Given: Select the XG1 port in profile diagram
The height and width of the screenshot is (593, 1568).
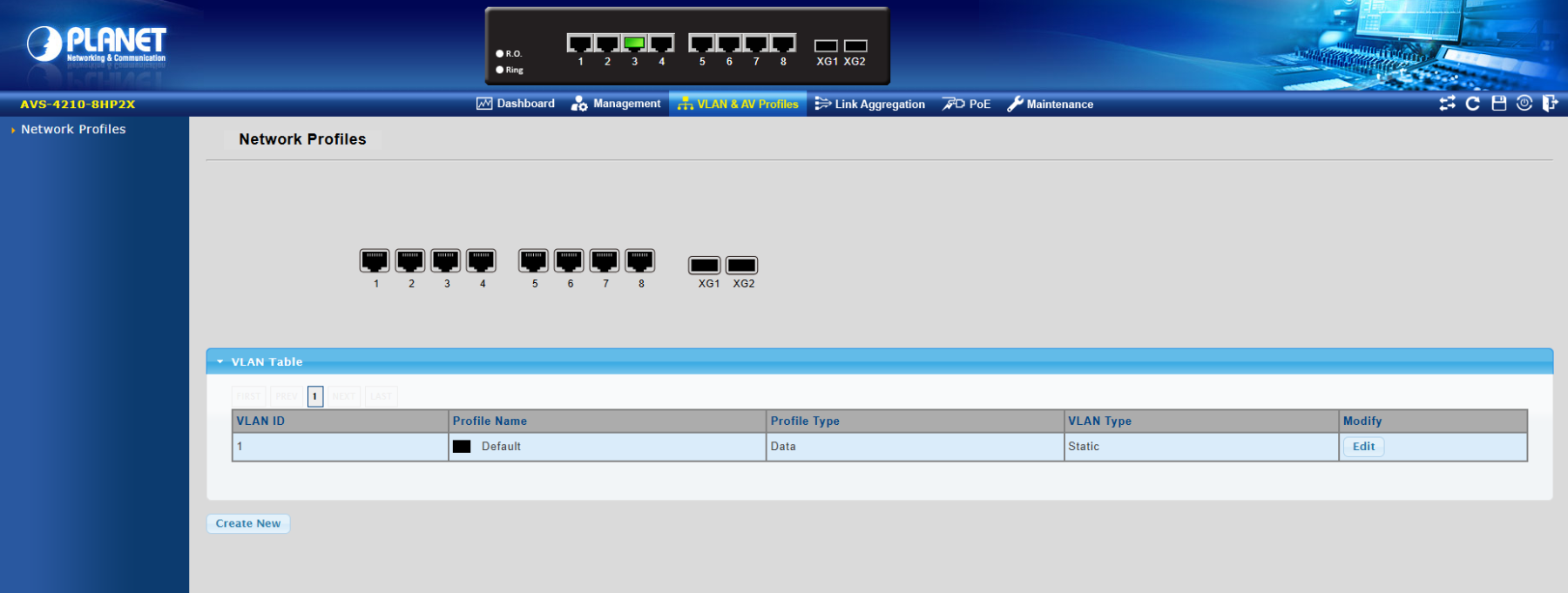Looking at the screenshot, I should [x=705, y=266].
